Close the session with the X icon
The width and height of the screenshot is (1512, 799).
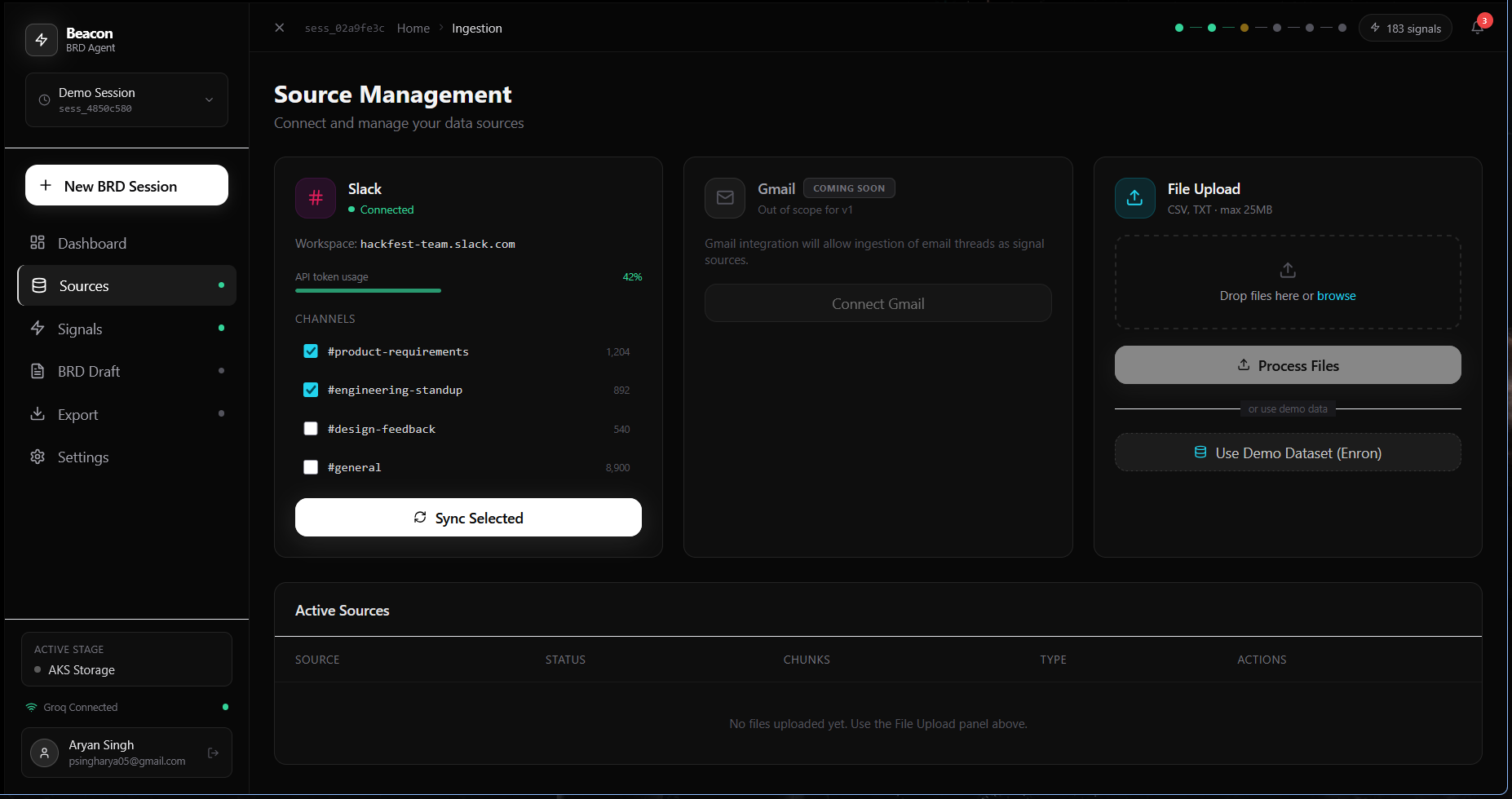280,28
